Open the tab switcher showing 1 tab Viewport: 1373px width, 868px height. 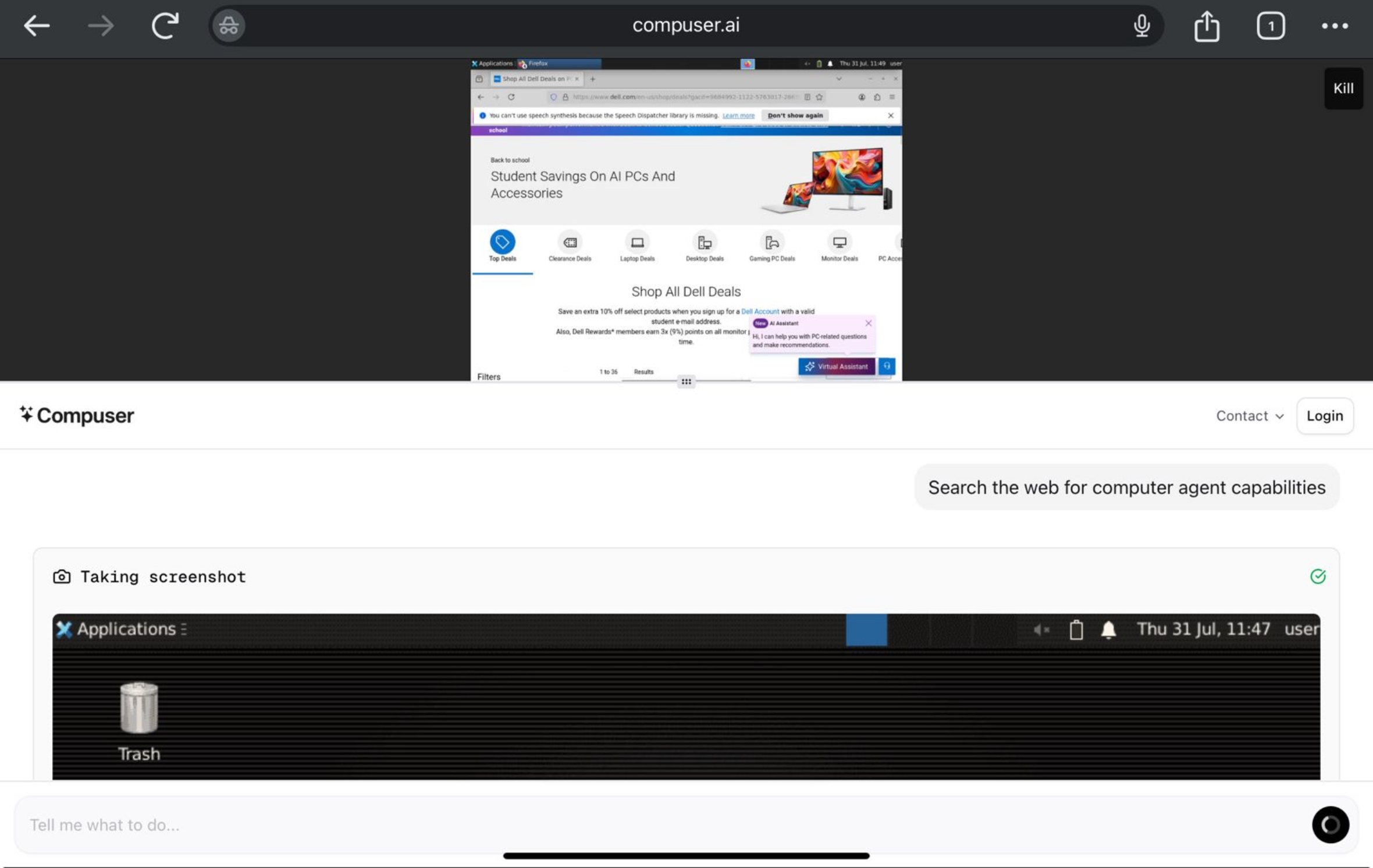pyautogui.click(x=1271, y=26)
